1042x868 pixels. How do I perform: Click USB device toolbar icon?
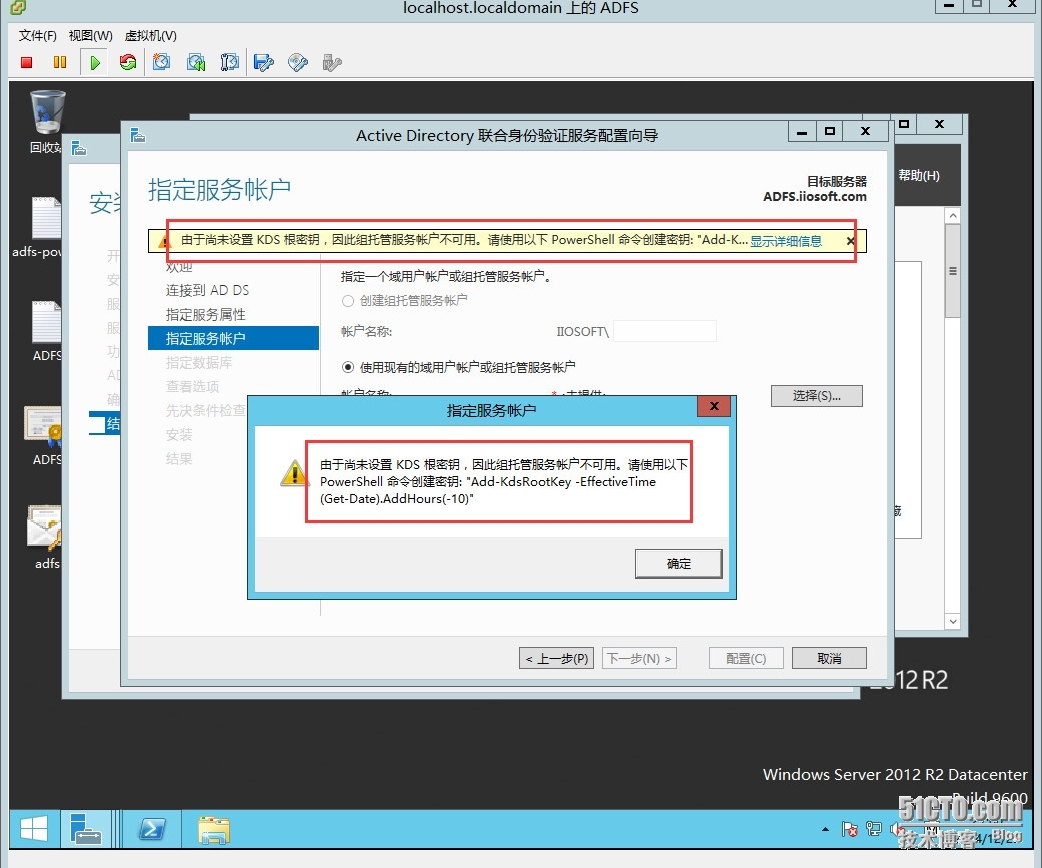(x=332, y=62)
